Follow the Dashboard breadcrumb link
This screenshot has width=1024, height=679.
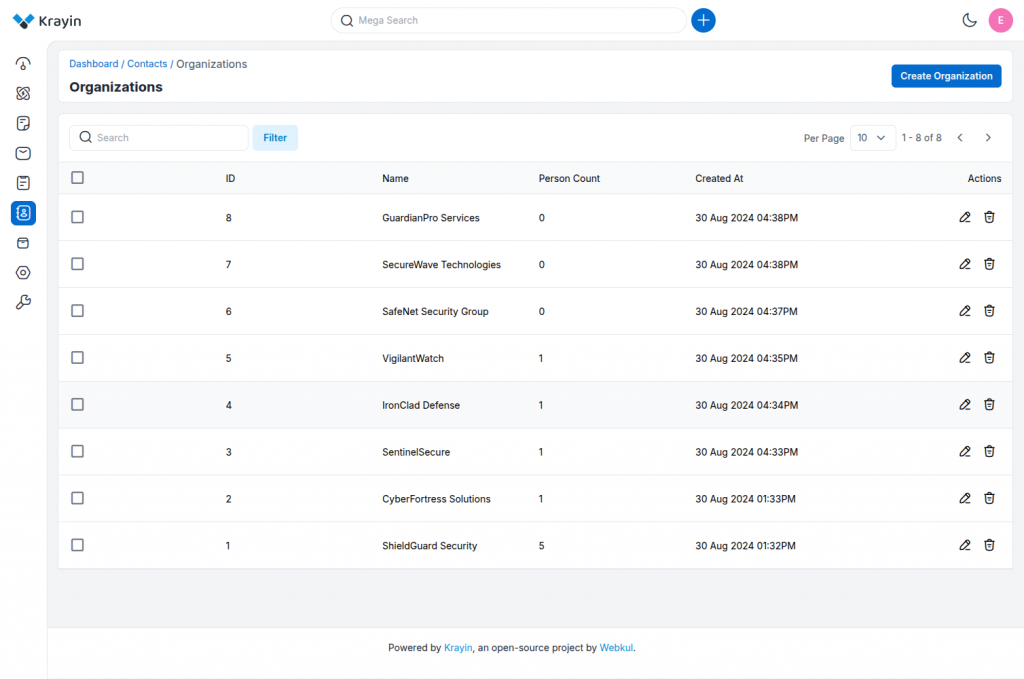(94, 64)
